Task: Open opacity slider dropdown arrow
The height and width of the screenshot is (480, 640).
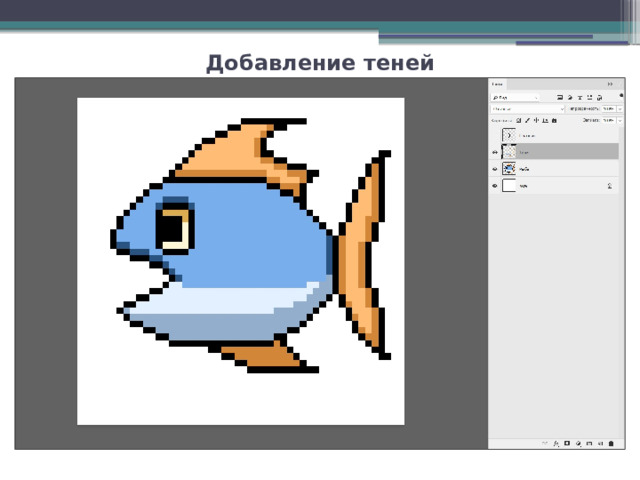Action: pos(620,109)
